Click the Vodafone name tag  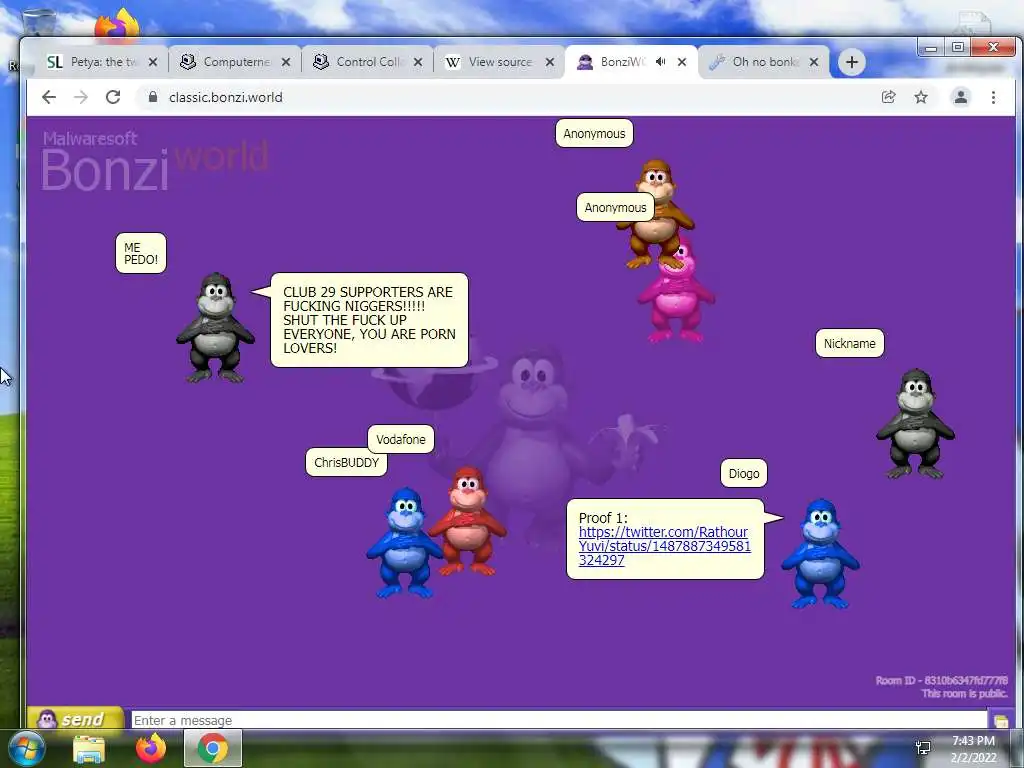(401, 440)
